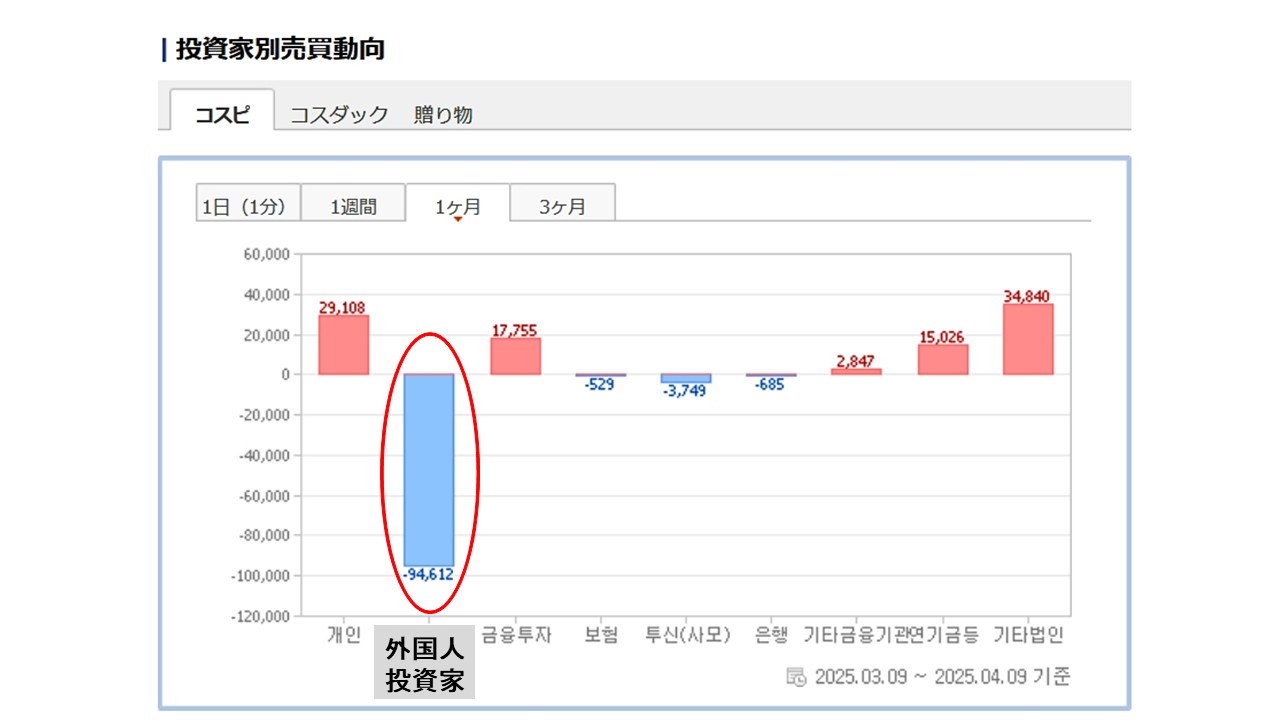
Task: Switch to the 3ヶ月 period tab
Action: pyautogui.click(x=562, y=207)
